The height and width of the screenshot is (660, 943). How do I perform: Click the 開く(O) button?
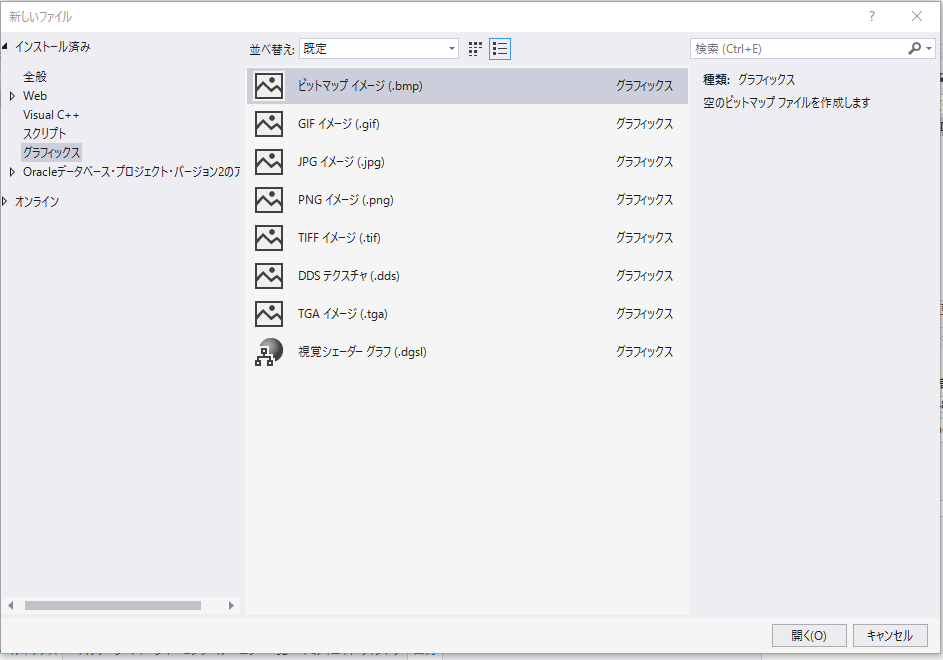click(x=808, y=635)
